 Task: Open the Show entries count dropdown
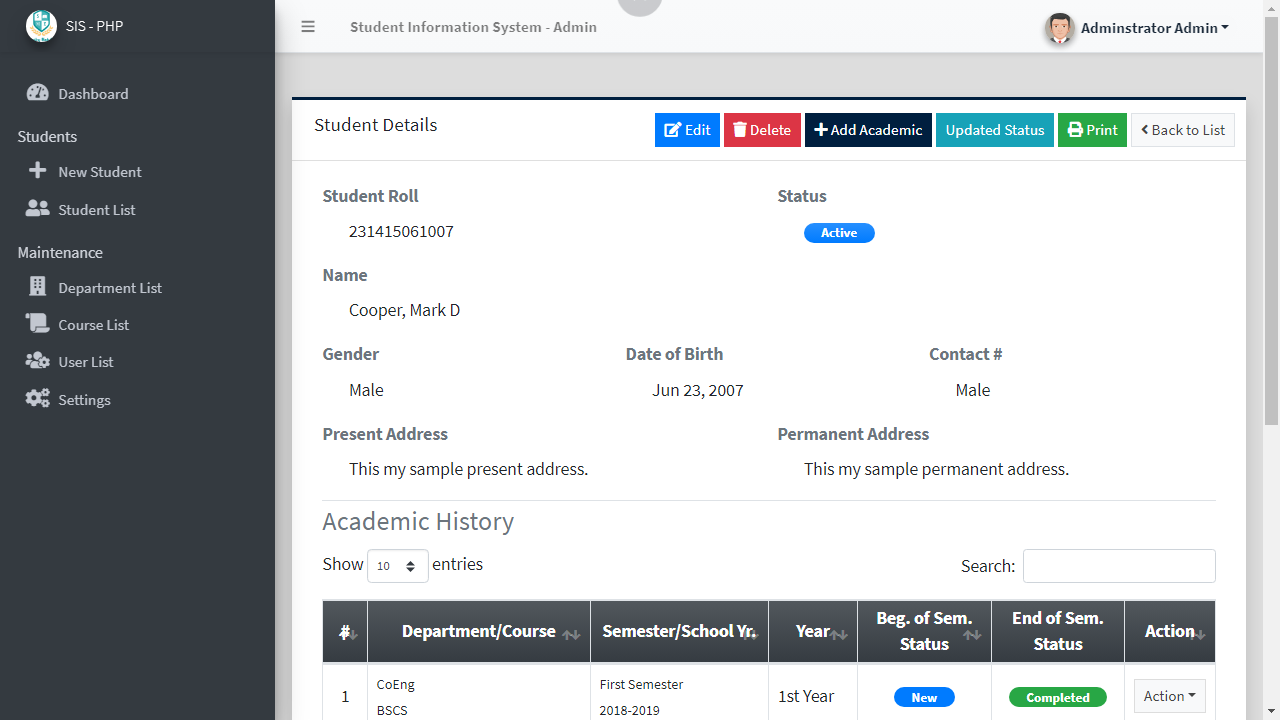(x=398, y=566)
